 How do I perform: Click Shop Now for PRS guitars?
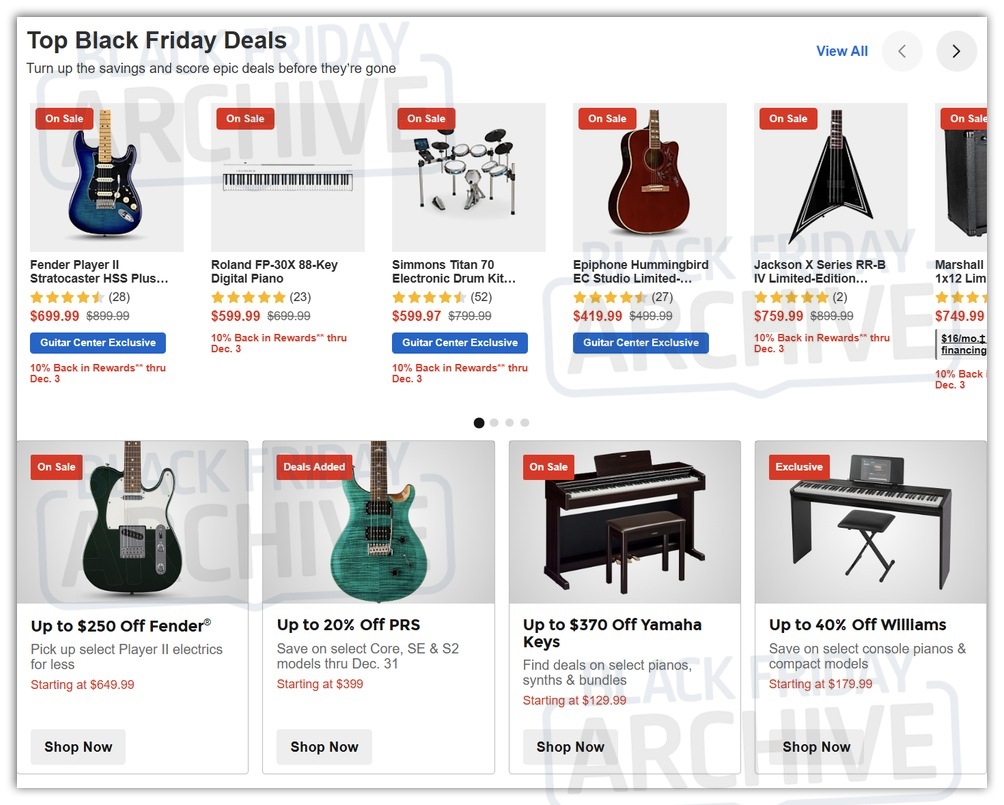324,747
